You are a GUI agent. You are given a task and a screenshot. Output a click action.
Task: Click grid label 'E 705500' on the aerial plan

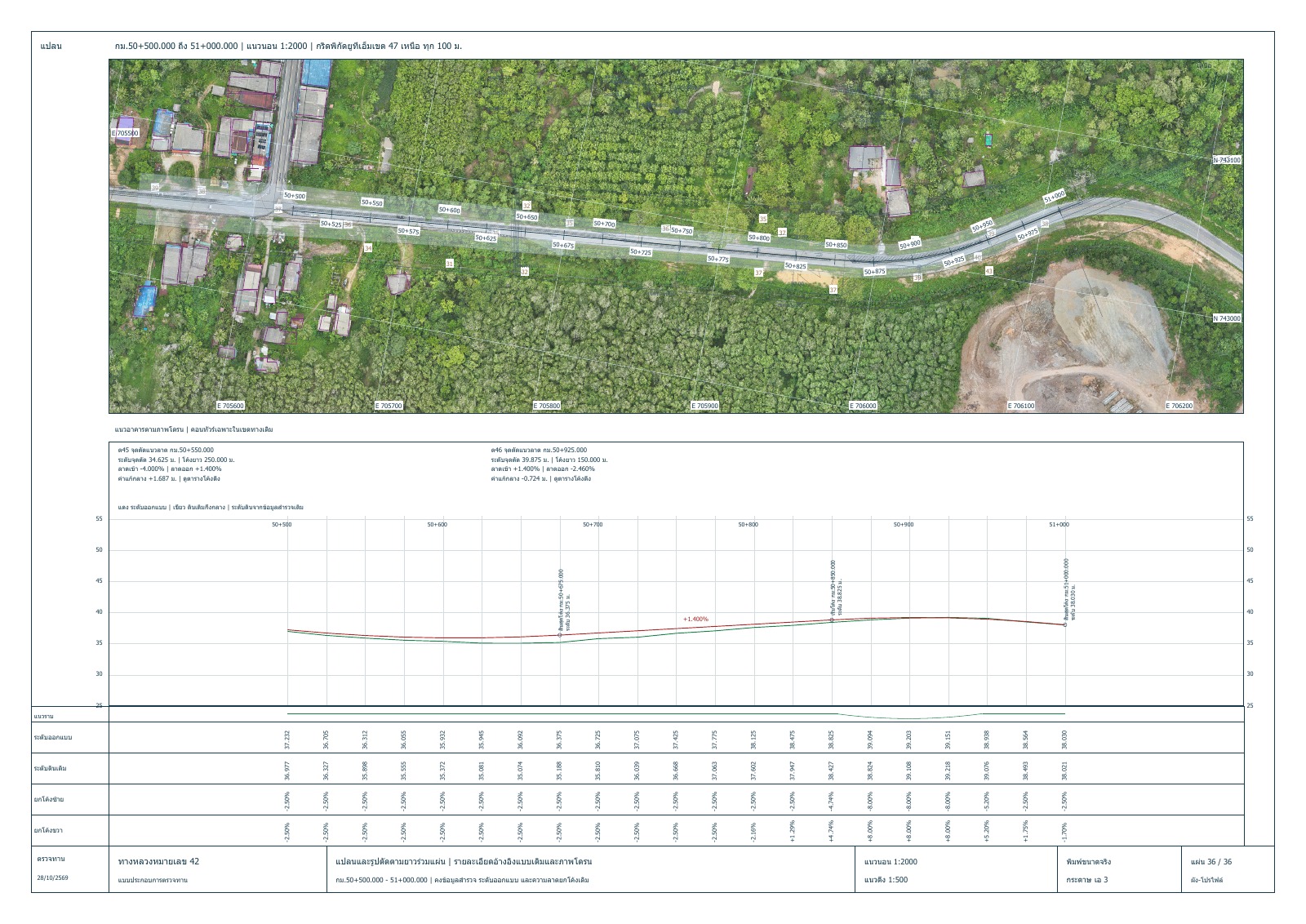tap(125, 132)
